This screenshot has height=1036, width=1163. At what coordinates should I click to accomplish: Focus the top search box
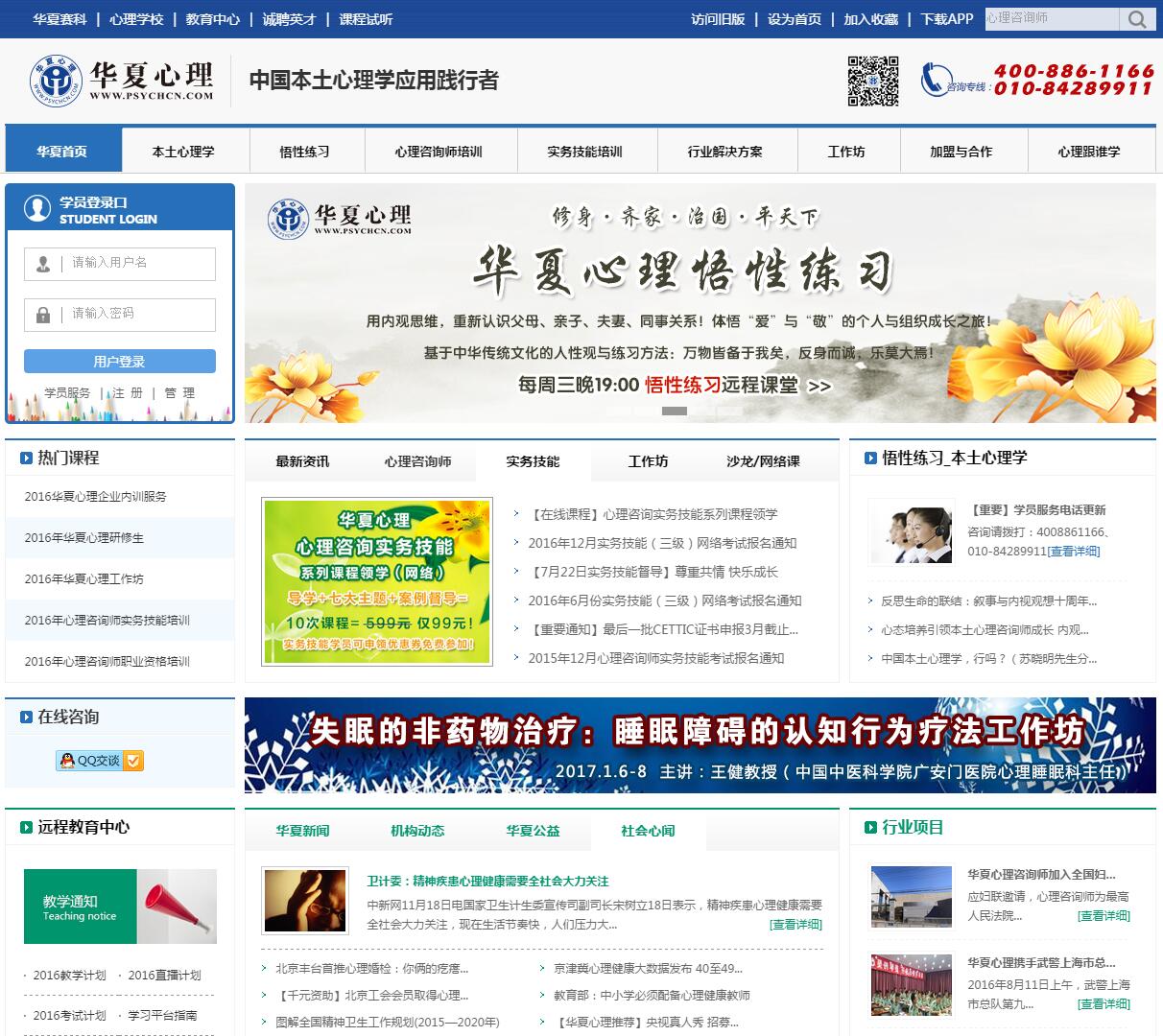(x=1052, y=19)
